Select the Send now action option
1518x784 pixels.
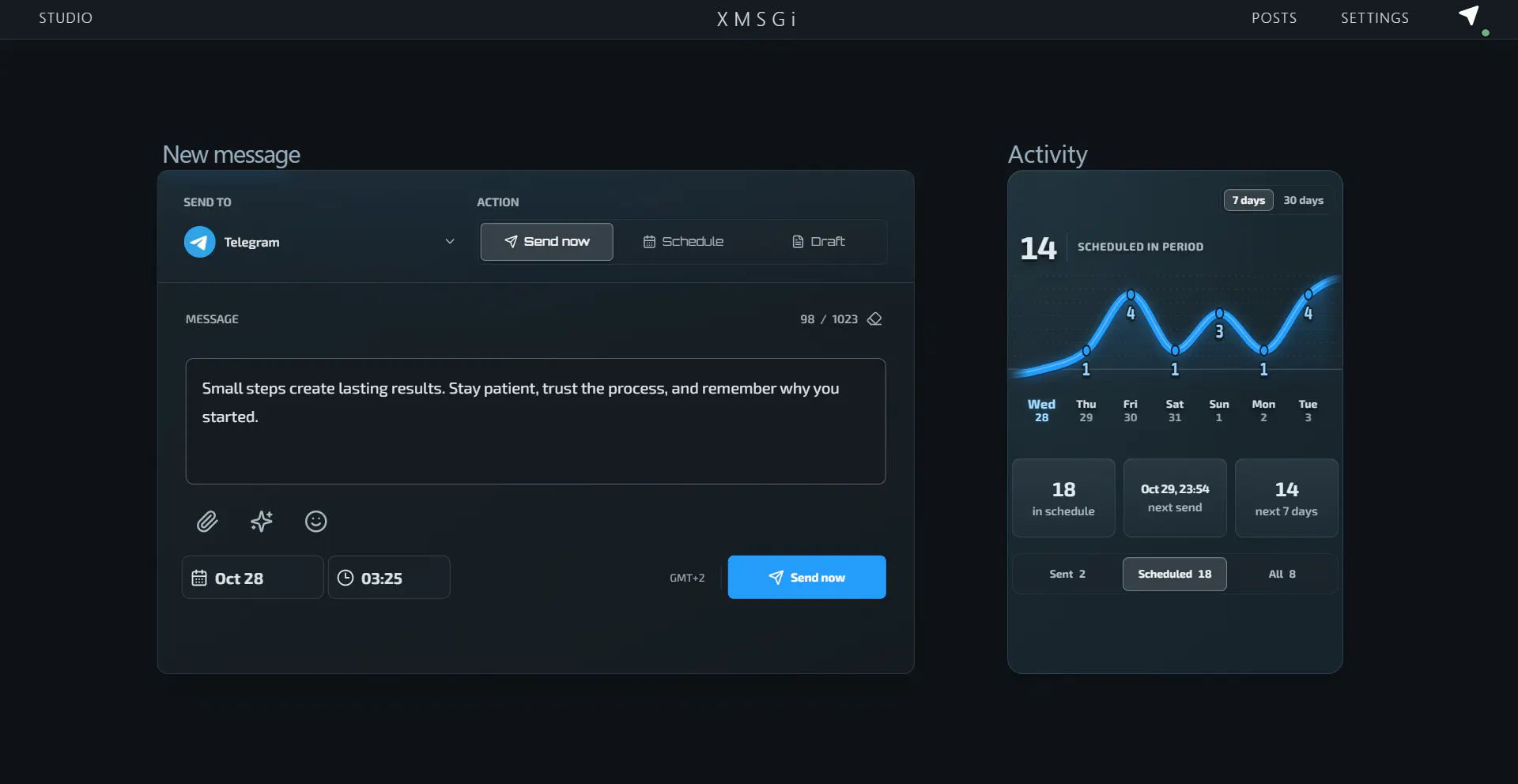(547, 242)
